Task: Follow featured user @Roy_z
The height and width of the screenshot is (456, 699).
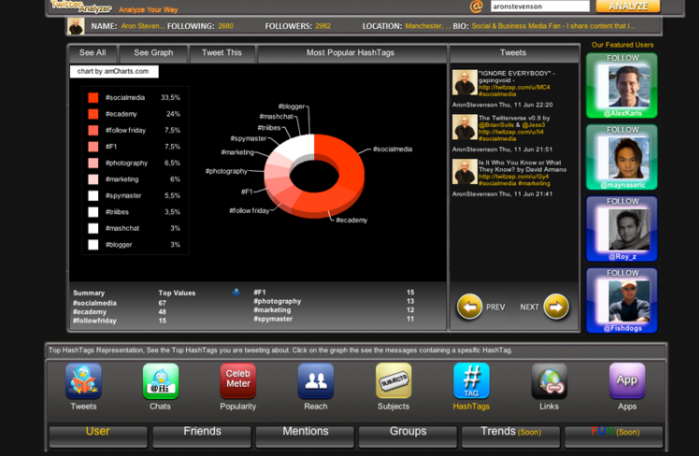Action: (621, 229)
